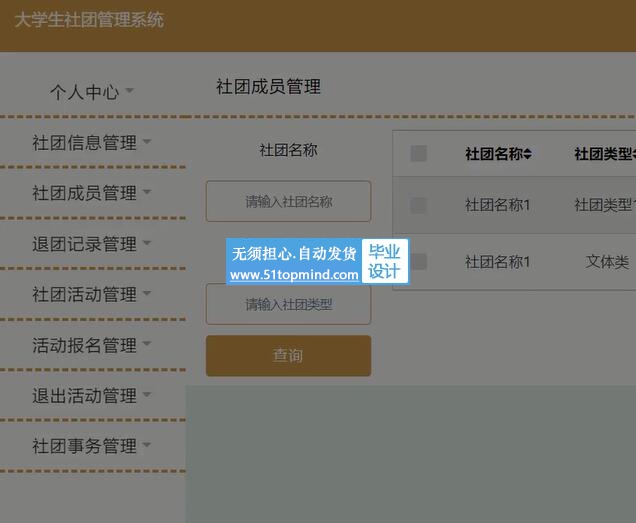Expand the 个人中心 dropdown arrow
The width and height of the screenshot is (636, 523).
coord(129,90)
